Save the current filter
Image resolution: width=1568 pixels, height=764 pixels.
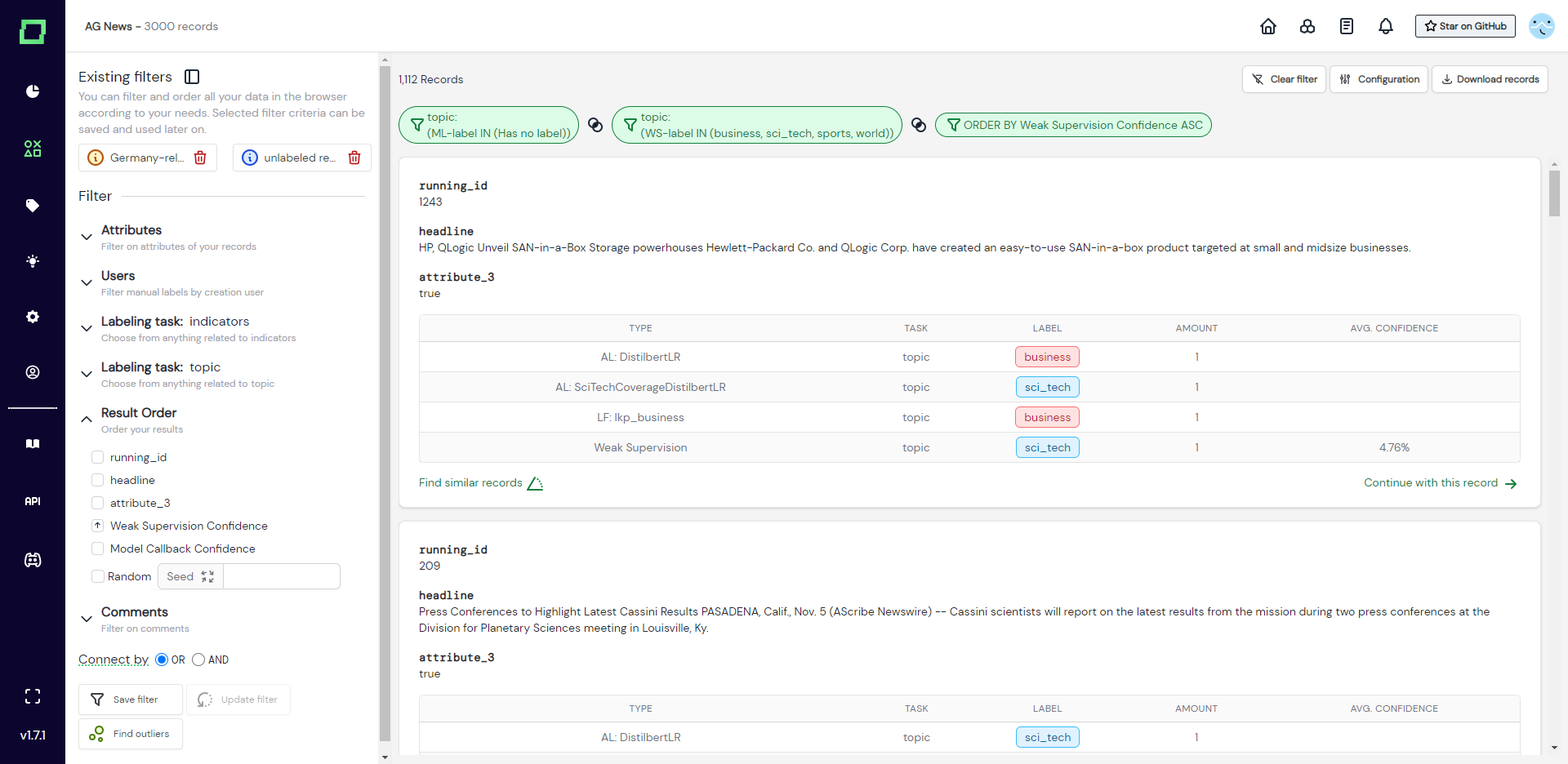[131, 700]
